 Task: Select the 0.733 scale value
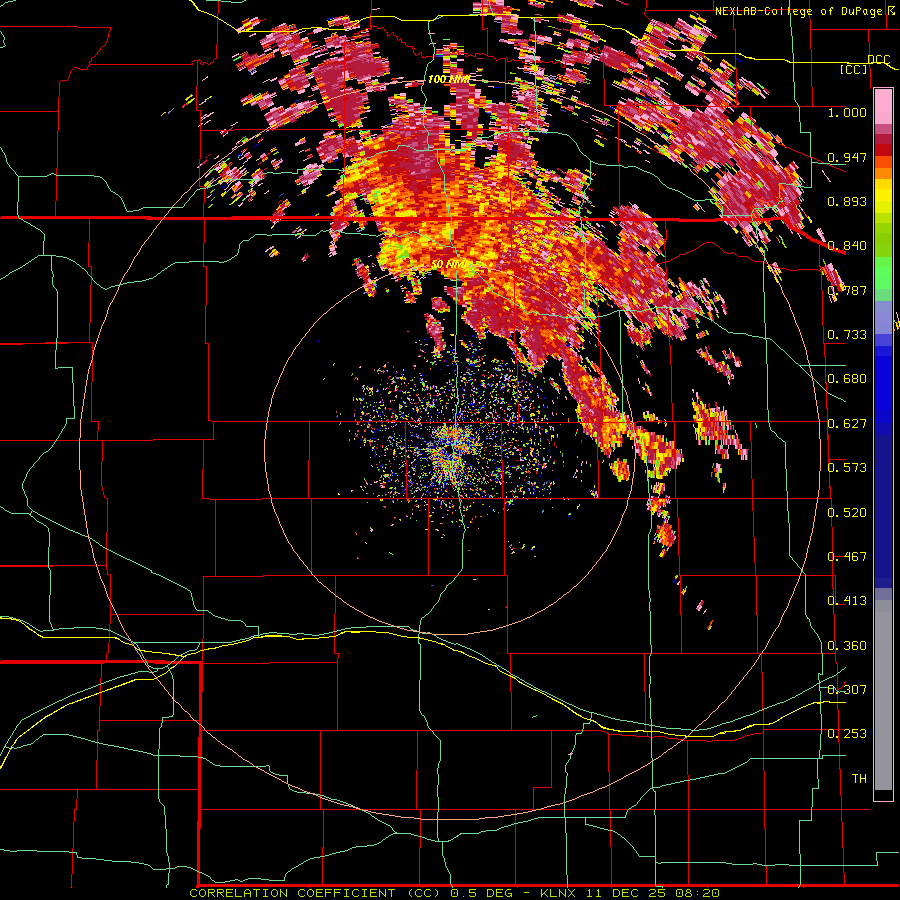(847, 335)
